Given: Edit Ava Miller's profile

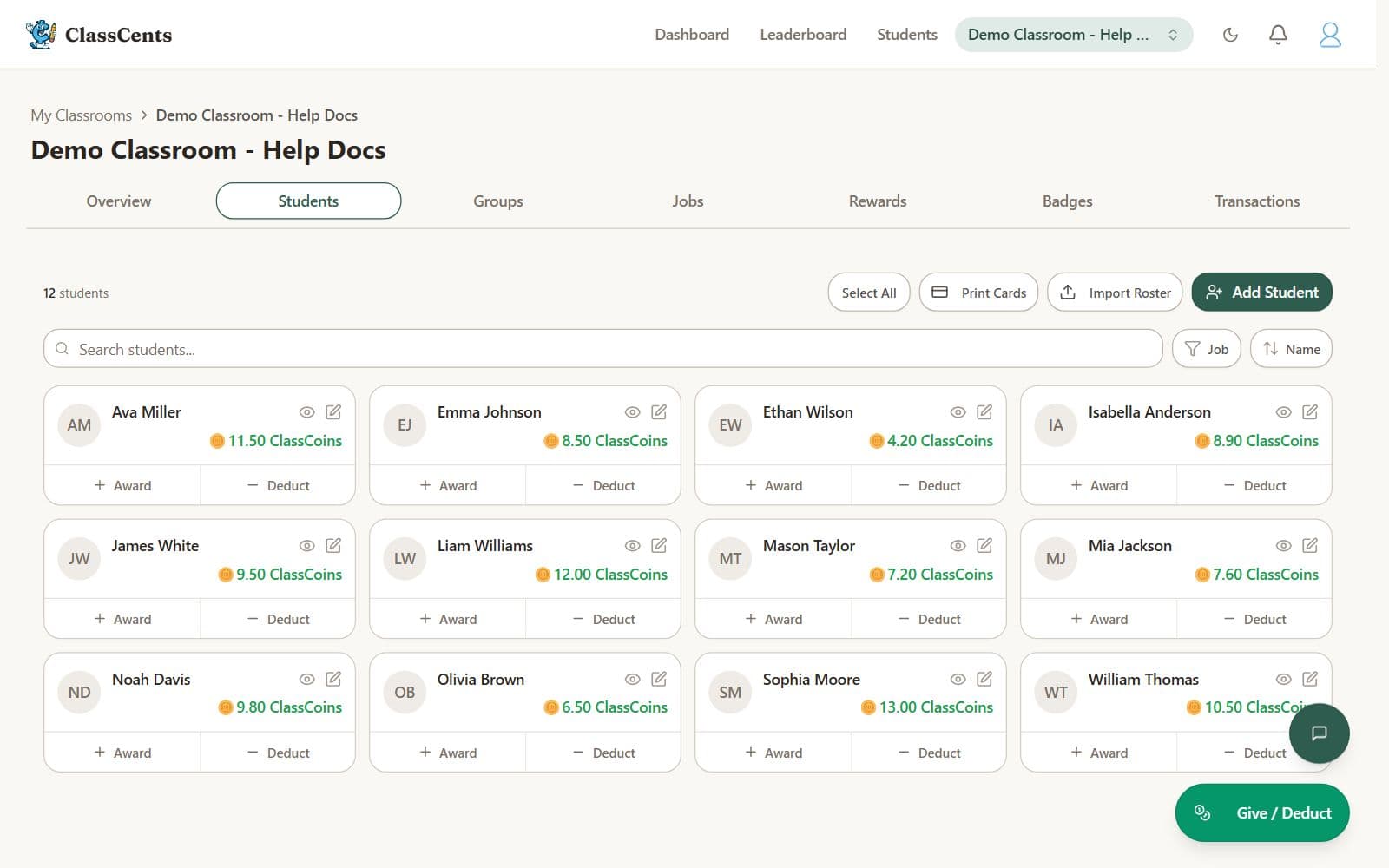Looking at the screenshot, I should [333, 412].
